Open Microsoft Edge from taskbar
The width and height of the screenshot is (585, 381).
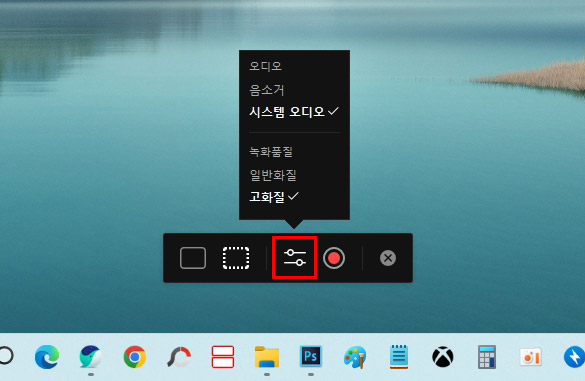pos(47,357)
